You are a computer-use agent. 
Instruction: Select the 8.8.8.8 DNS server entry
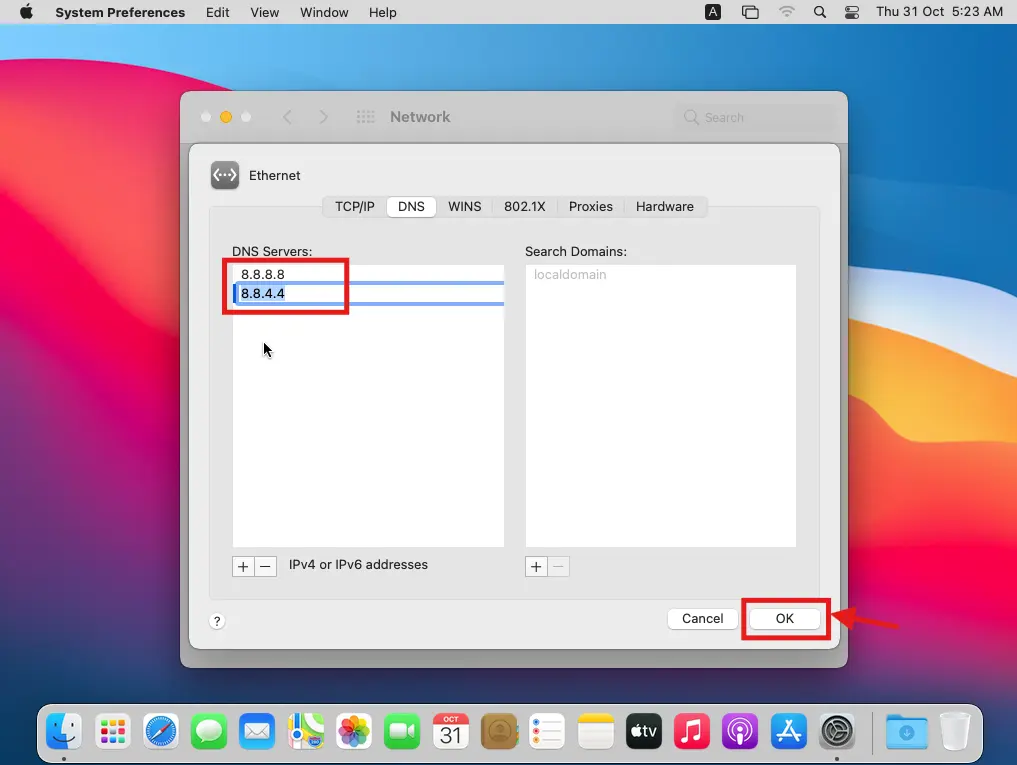368,274
